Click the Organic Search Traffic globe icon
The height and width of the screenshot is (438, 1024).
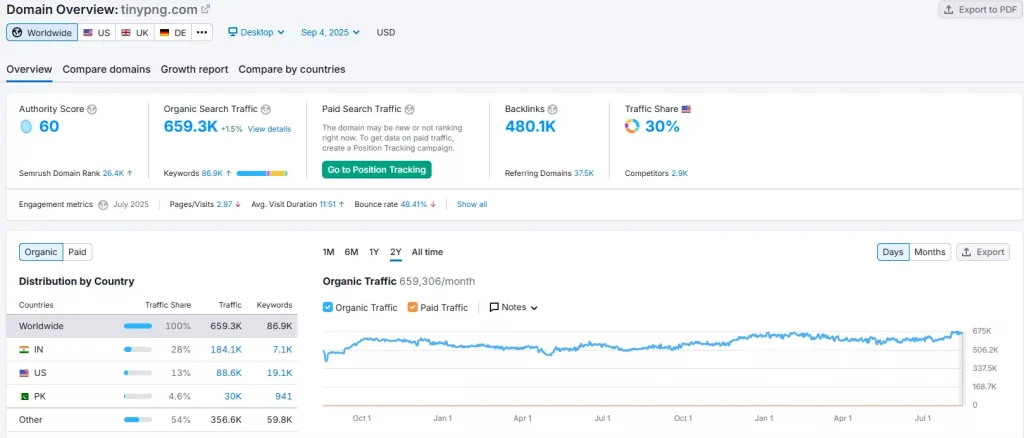click(266, 109)
